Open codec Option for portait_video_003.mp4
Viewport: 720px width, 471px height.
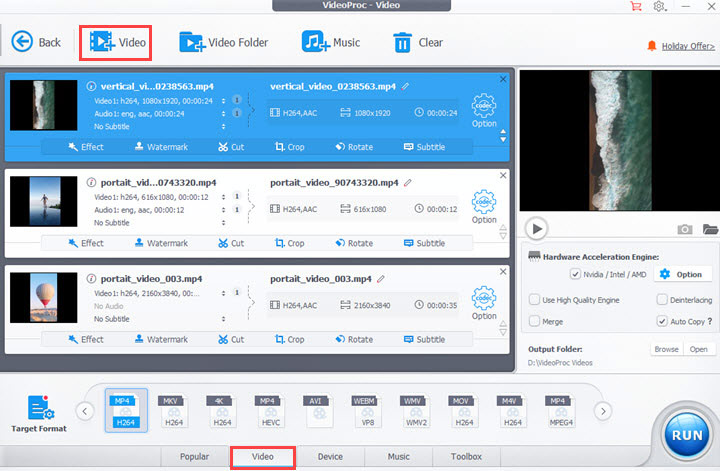[x=484, y=303]
